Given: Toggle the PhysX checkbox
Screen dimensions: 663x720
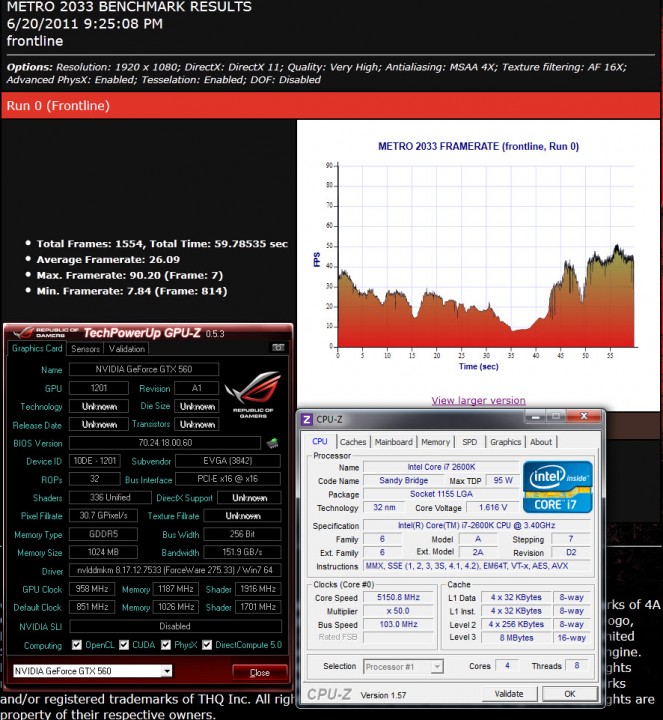Looking at the screenshot, I should click(x=166, y=645).
